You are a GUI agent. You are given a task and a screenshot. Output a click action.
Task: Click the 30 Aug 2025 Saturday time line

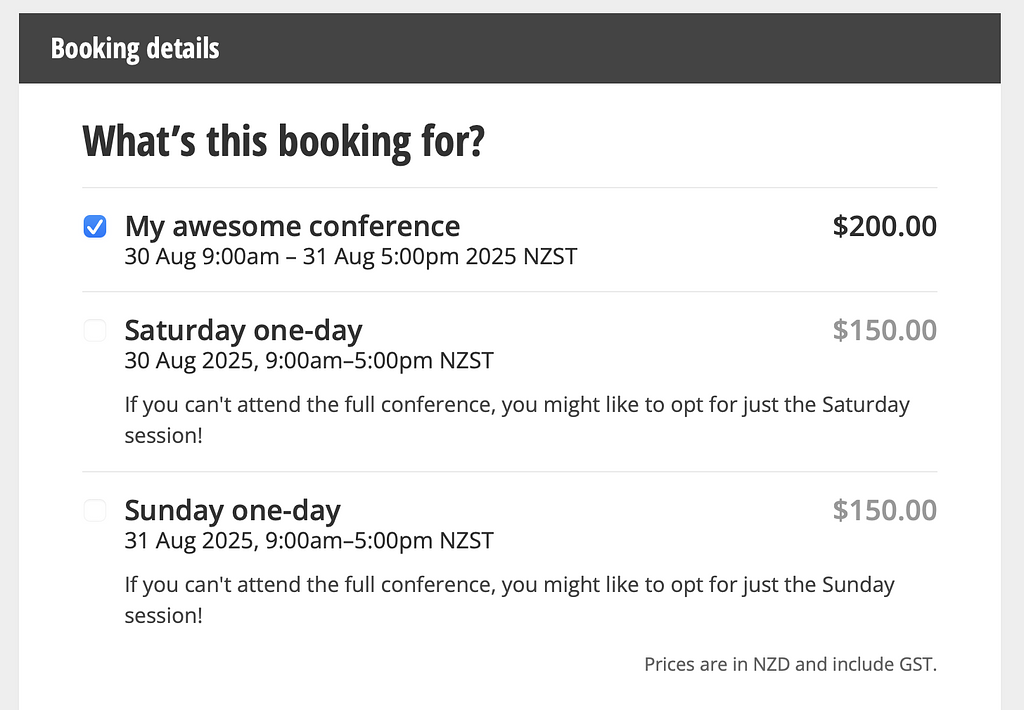click(308, 360)
